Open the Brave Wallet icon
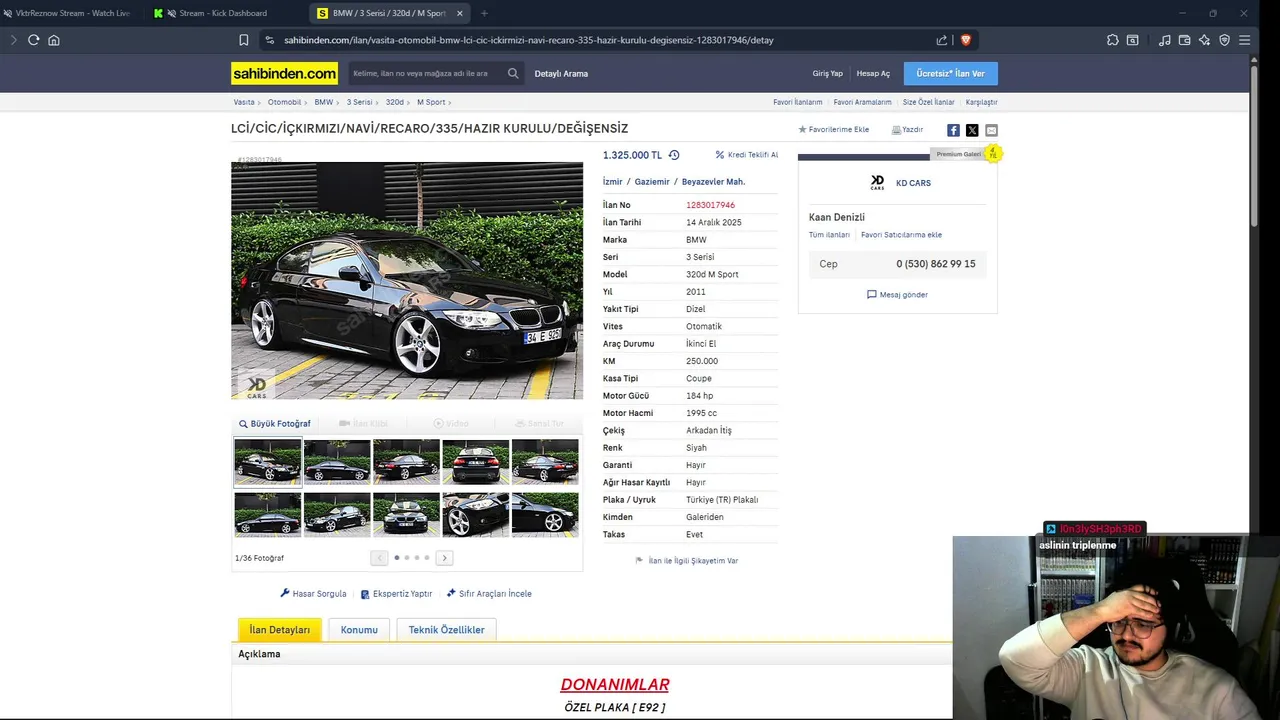 pyautogui.click(x=1185, y=40)
